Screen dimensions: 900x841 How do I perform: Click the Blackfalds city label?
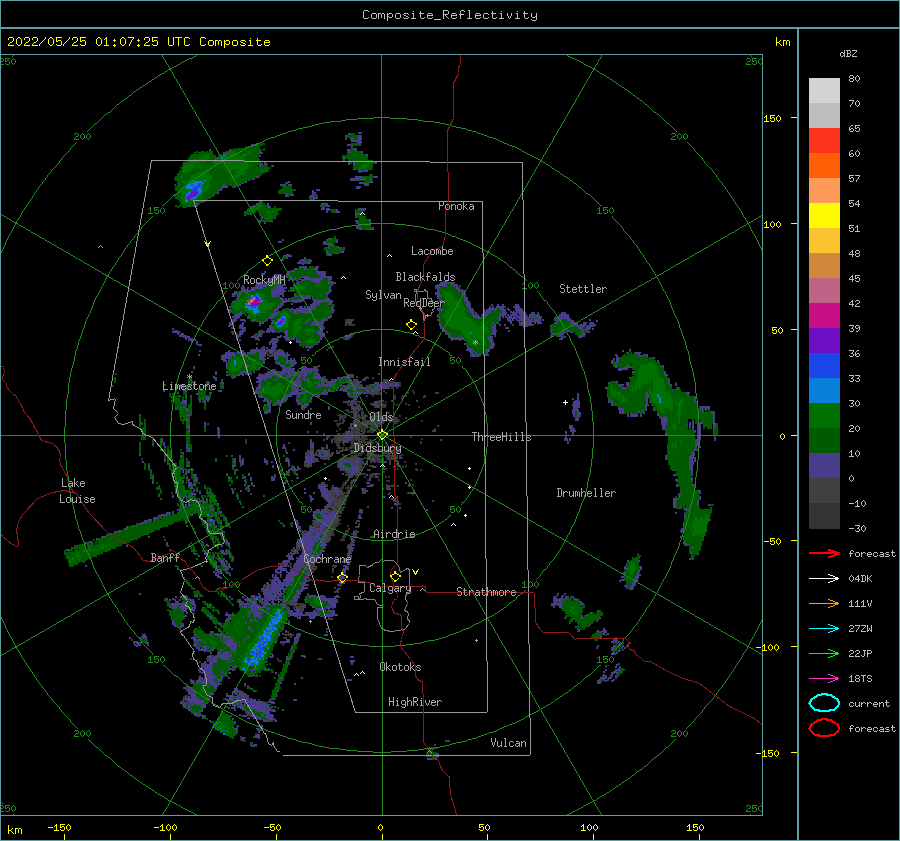[425, 277]
